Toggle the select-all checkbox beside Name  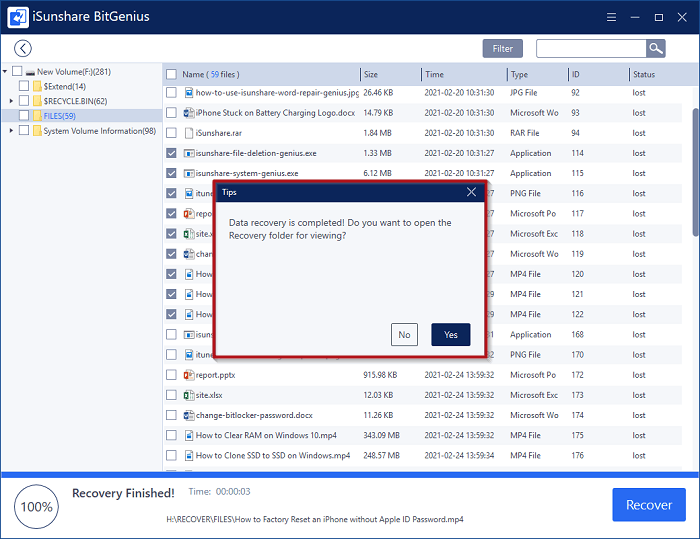click(171, 75)
